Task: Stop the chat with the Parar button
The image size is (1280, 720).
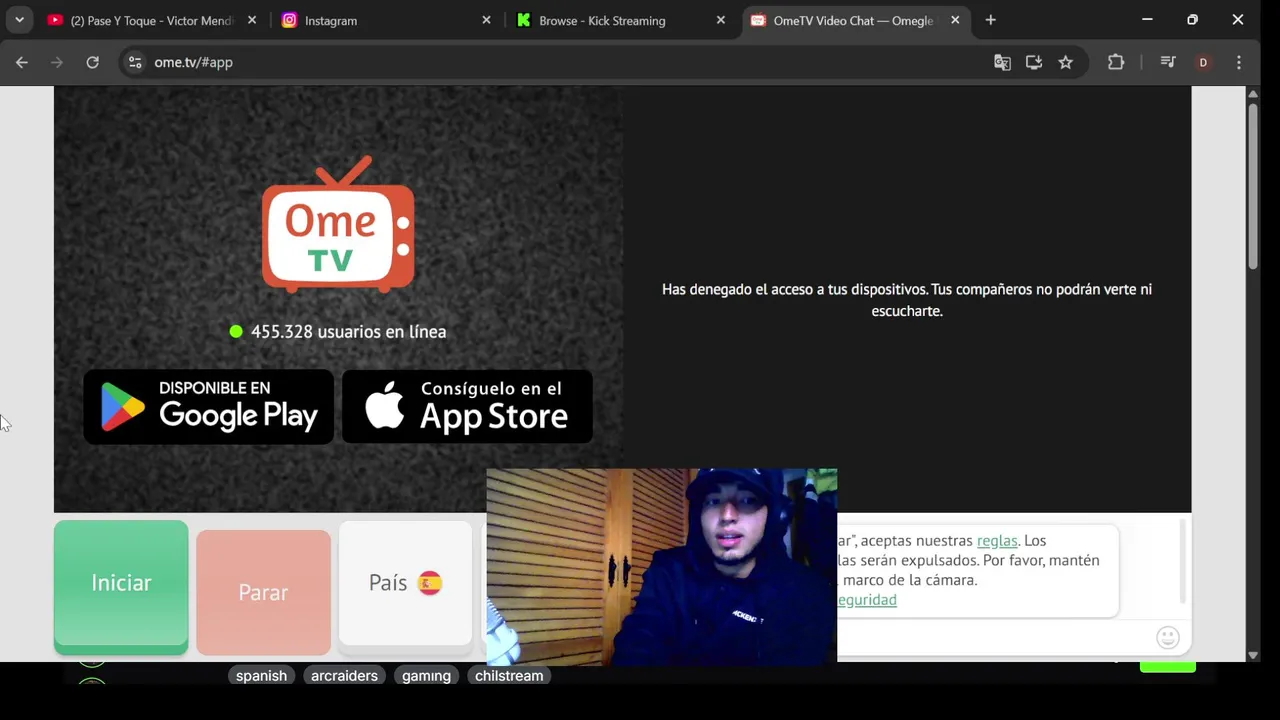Action: pyautogui.click(x=263, y=592)
